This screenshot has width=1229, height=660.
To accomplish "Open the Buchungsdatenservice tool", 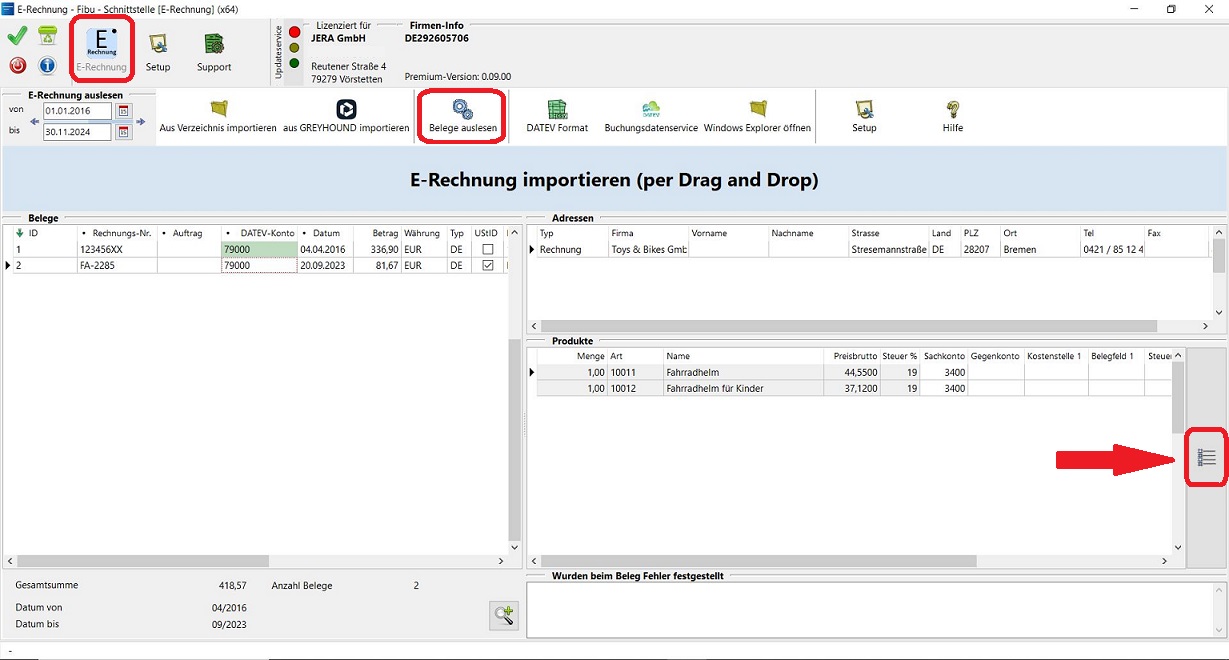I will click(x=650, y=116).
